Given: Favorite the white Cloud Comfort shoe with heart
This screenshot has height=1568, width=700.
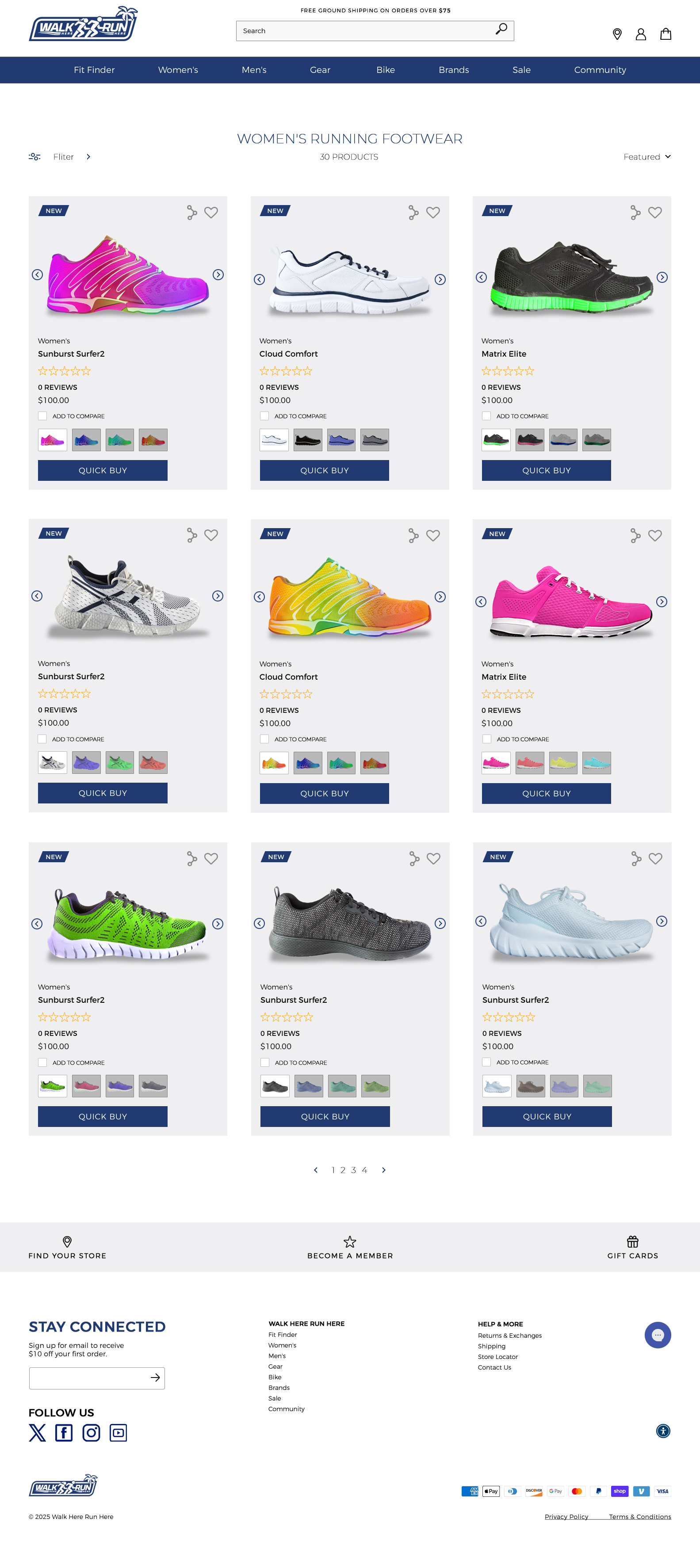Looking at the screenshot, I should tap(433, 213).
